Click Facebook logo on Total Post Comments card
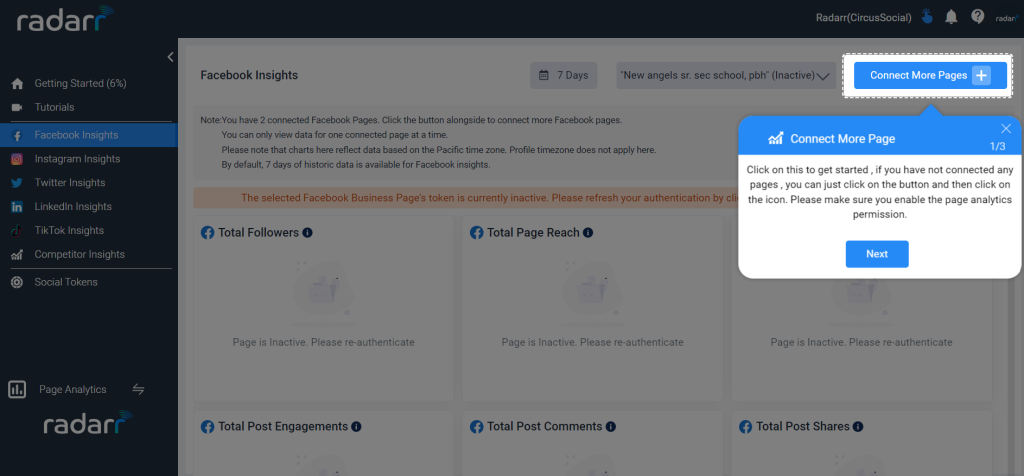 click(477, 426)
